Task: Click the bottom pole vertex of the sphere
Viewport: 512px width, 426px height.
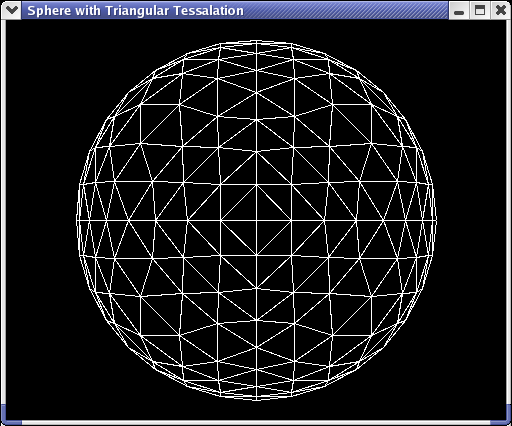Action: 257,400
